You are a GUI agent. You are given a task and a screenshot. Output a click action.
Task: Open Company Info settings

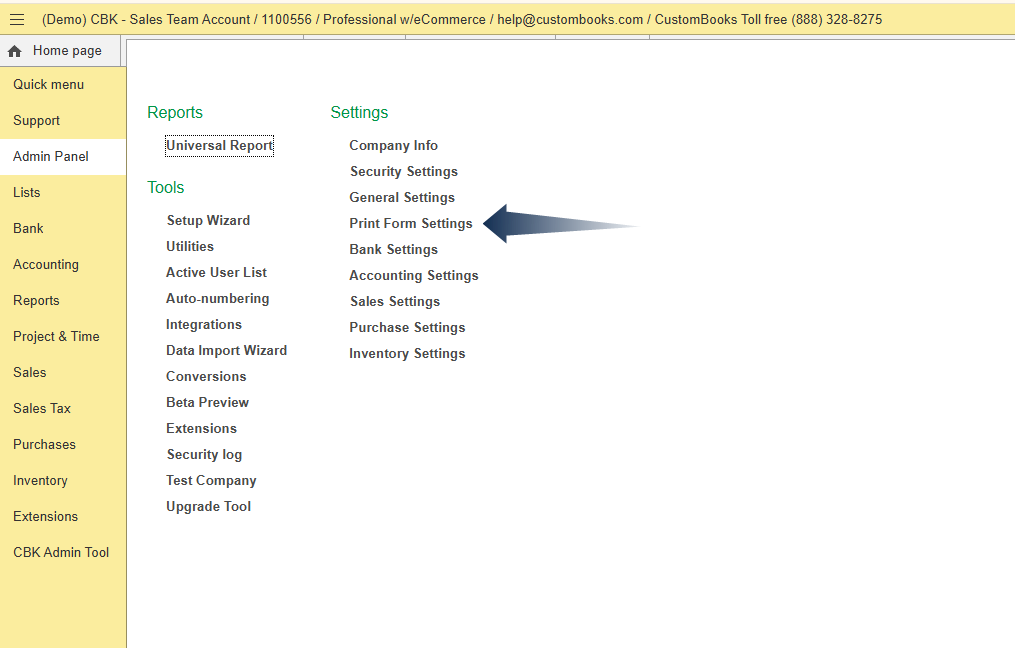[393, 146]
